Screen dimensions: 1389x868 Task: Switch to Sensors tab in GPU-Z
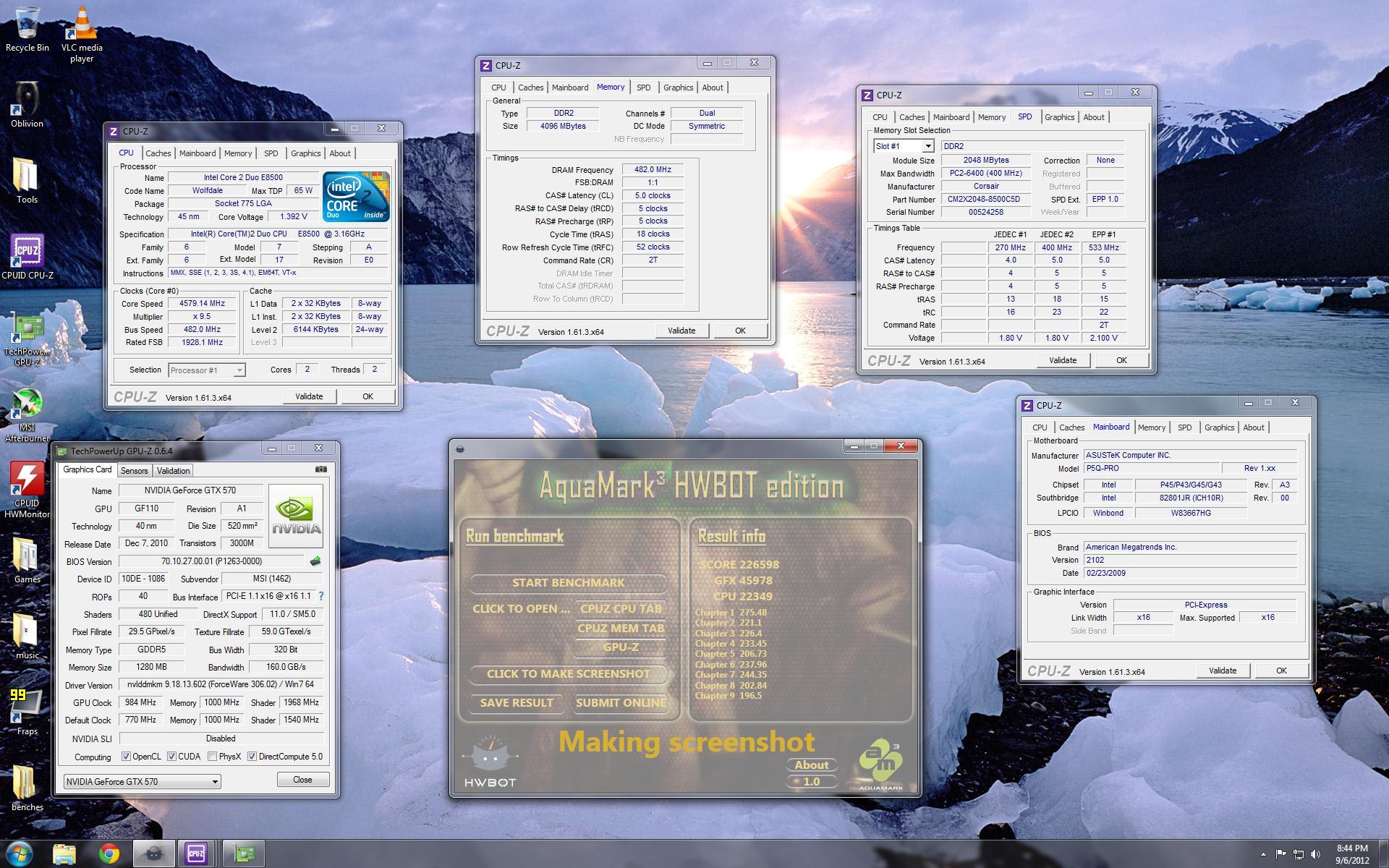[134, 470]
